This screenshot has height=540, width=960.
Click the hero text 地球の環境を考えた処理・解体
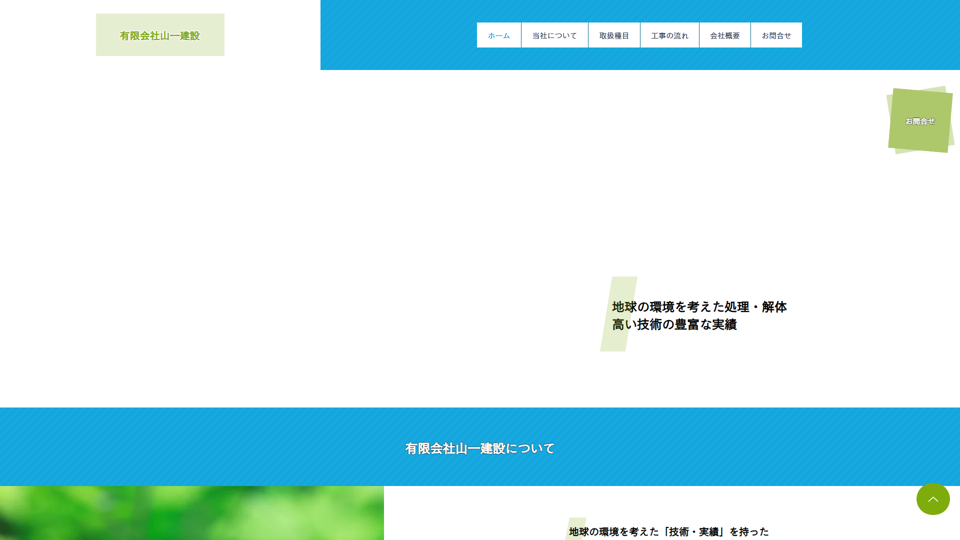click(699, 307)
